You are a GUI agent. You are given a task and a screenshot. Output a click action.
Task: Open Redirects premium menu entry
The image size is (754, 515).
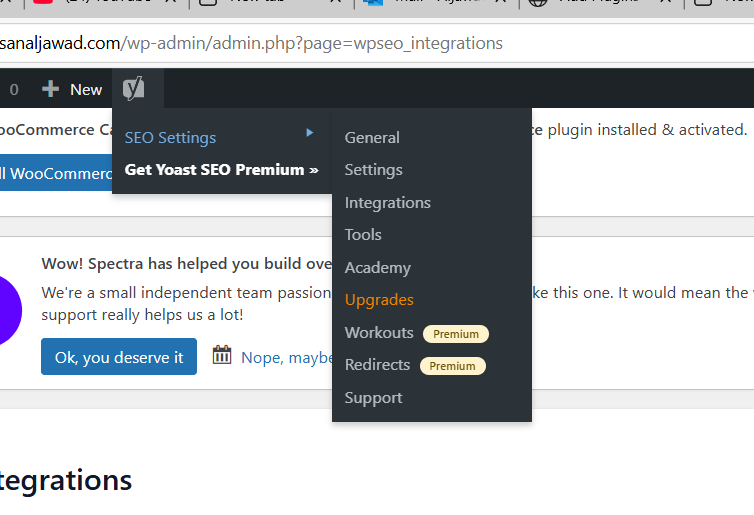point(377,365)
